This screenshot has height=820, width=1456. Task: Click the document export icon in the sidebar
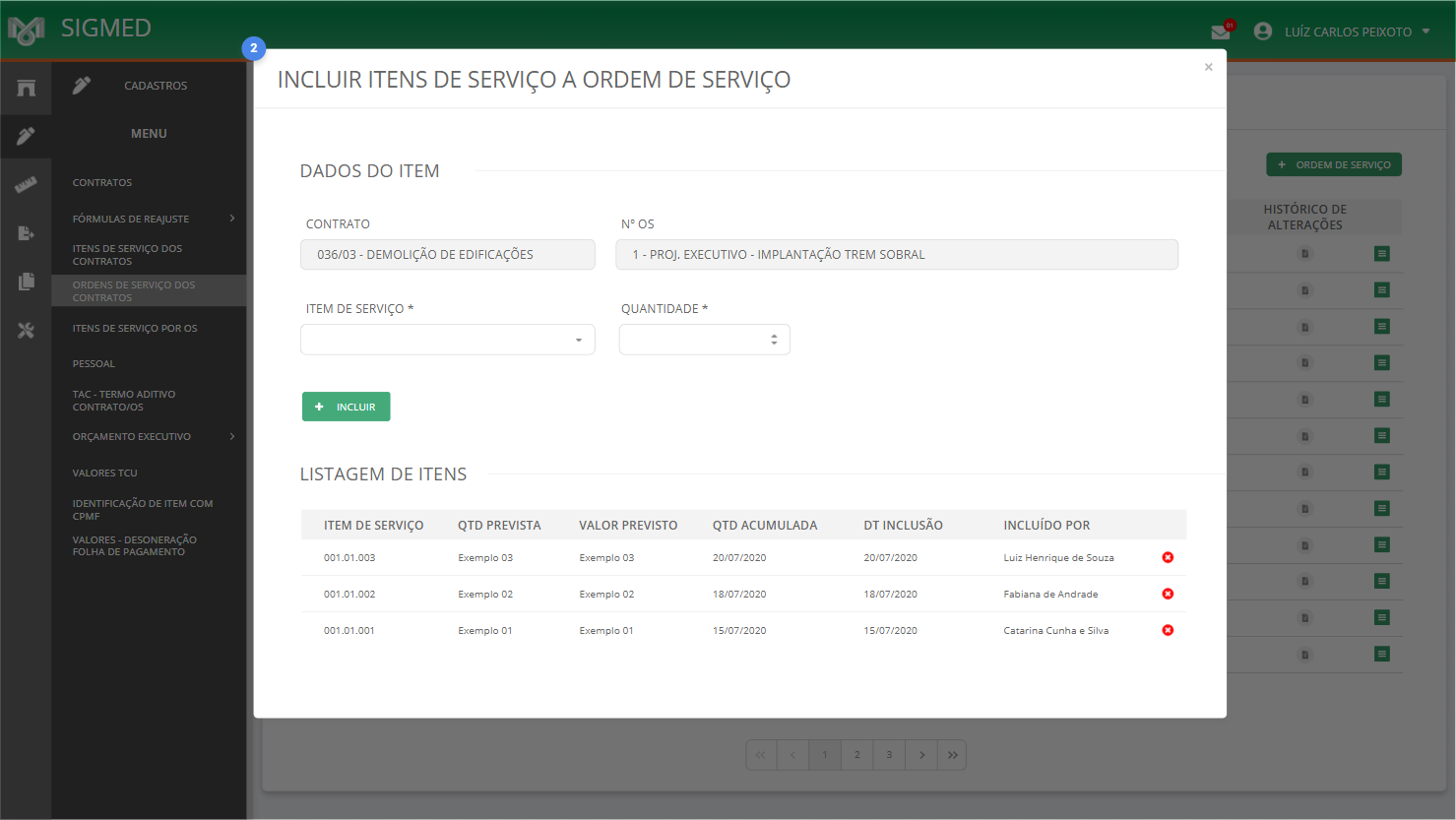click(x=27, y=233)
